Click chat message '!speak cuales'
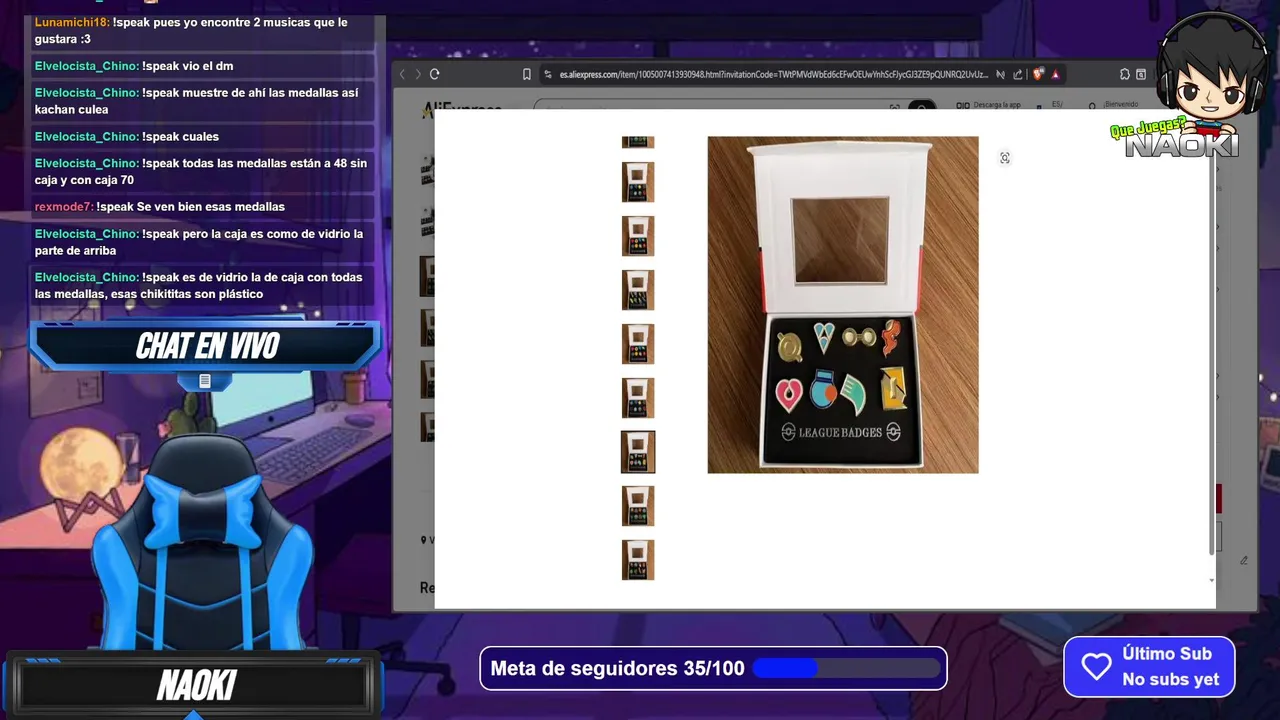The width and height of the screenshot is (1280, 720). coord(180,137)
